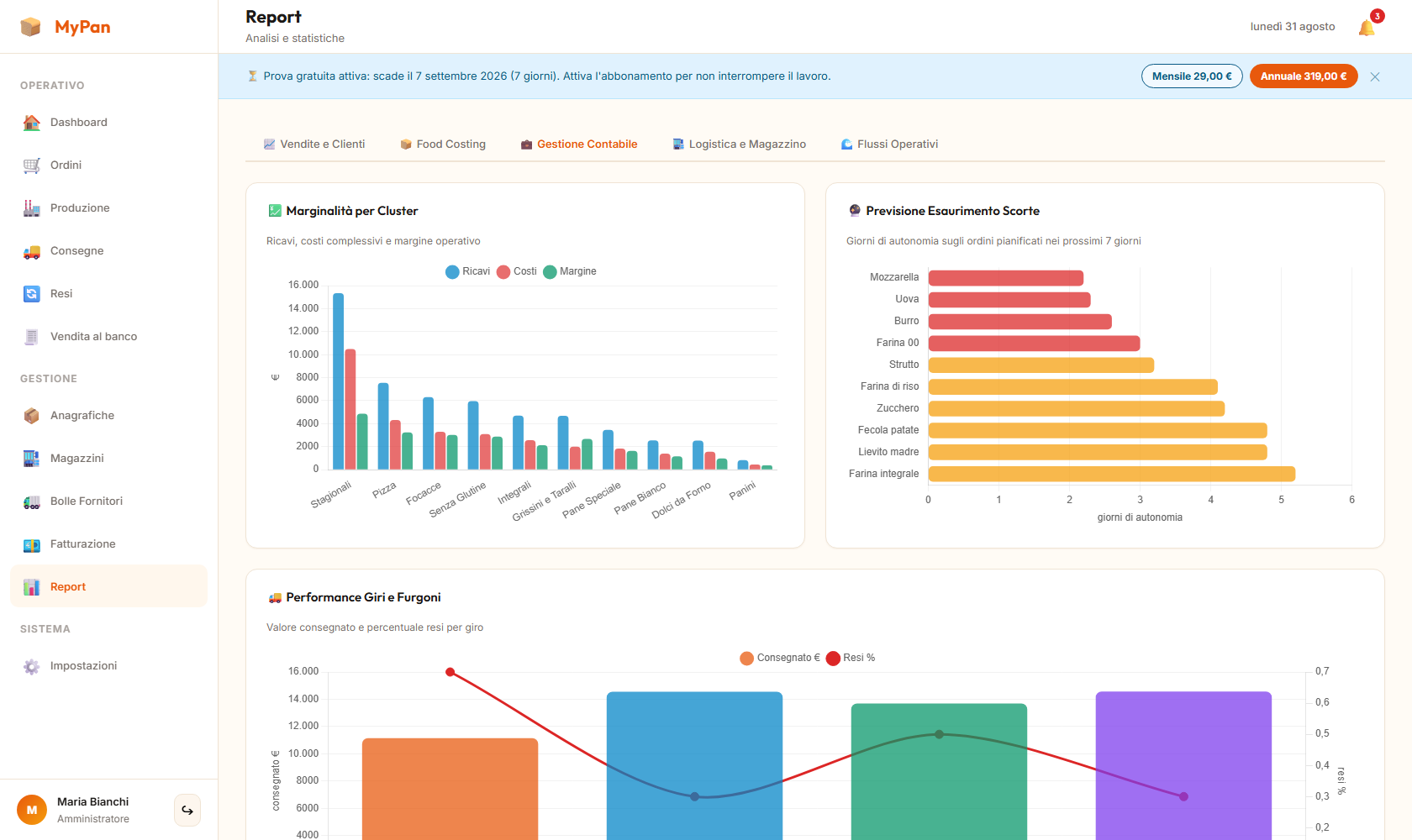Toggle the Margine series in the legend
The height and width of the screenshot is (840, 1412).
pos(570,271)
